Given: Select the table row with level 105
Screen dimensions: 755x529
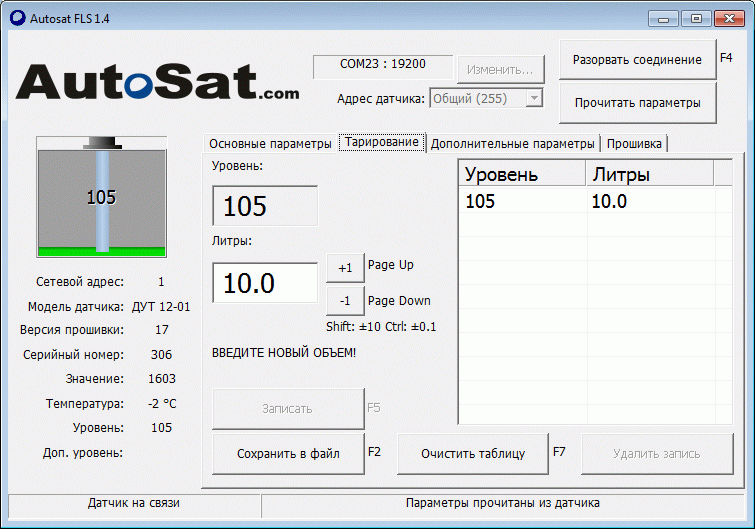Looking at the screenshot, I should point(585,202).
